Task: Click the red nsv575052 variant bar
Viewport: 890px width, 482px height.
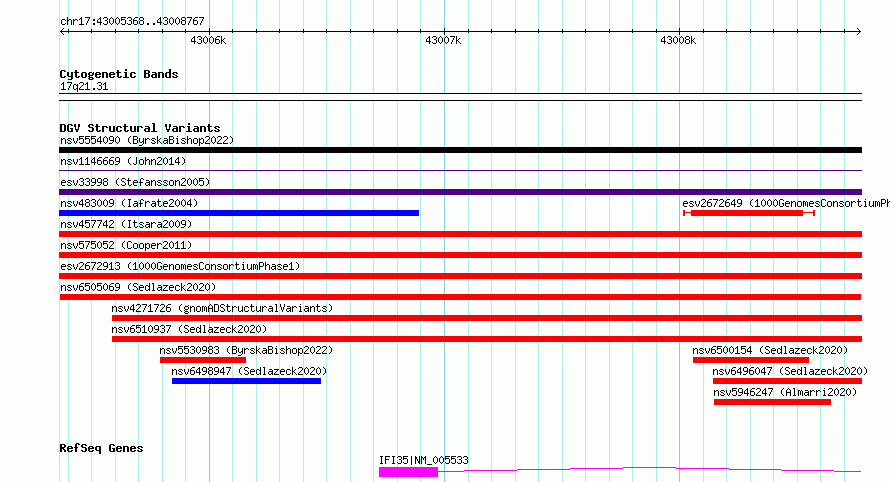Action: click(460, 255)
